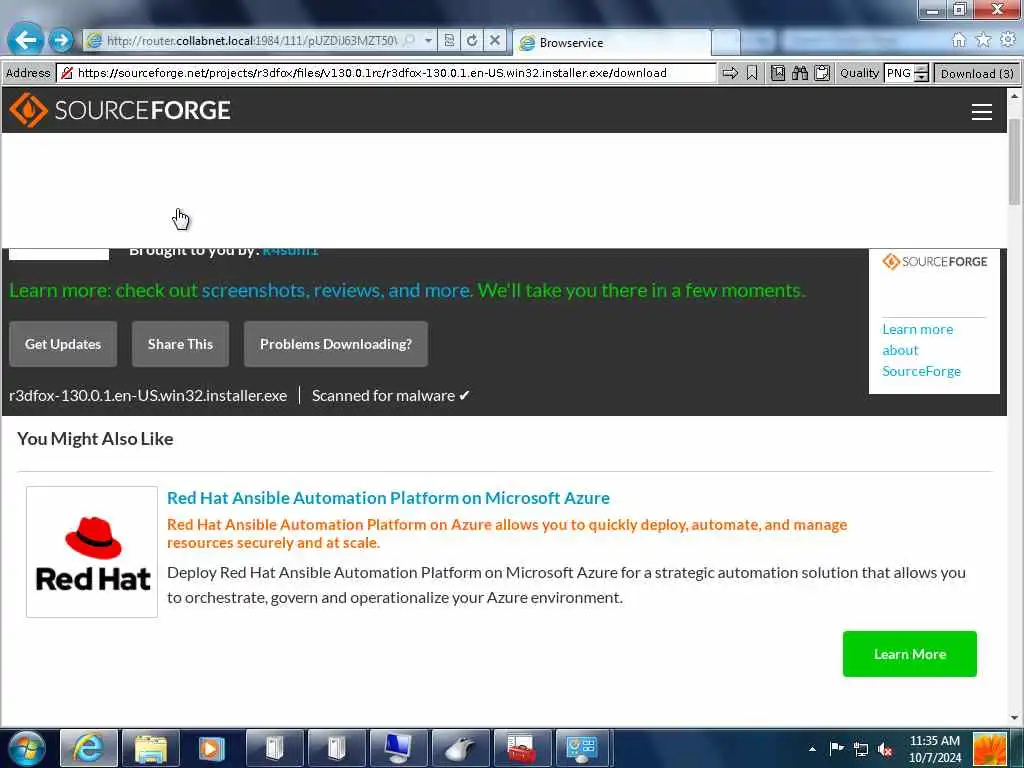
Task: Click the IE router.collabnet.local address field
Action: point(251,40)
